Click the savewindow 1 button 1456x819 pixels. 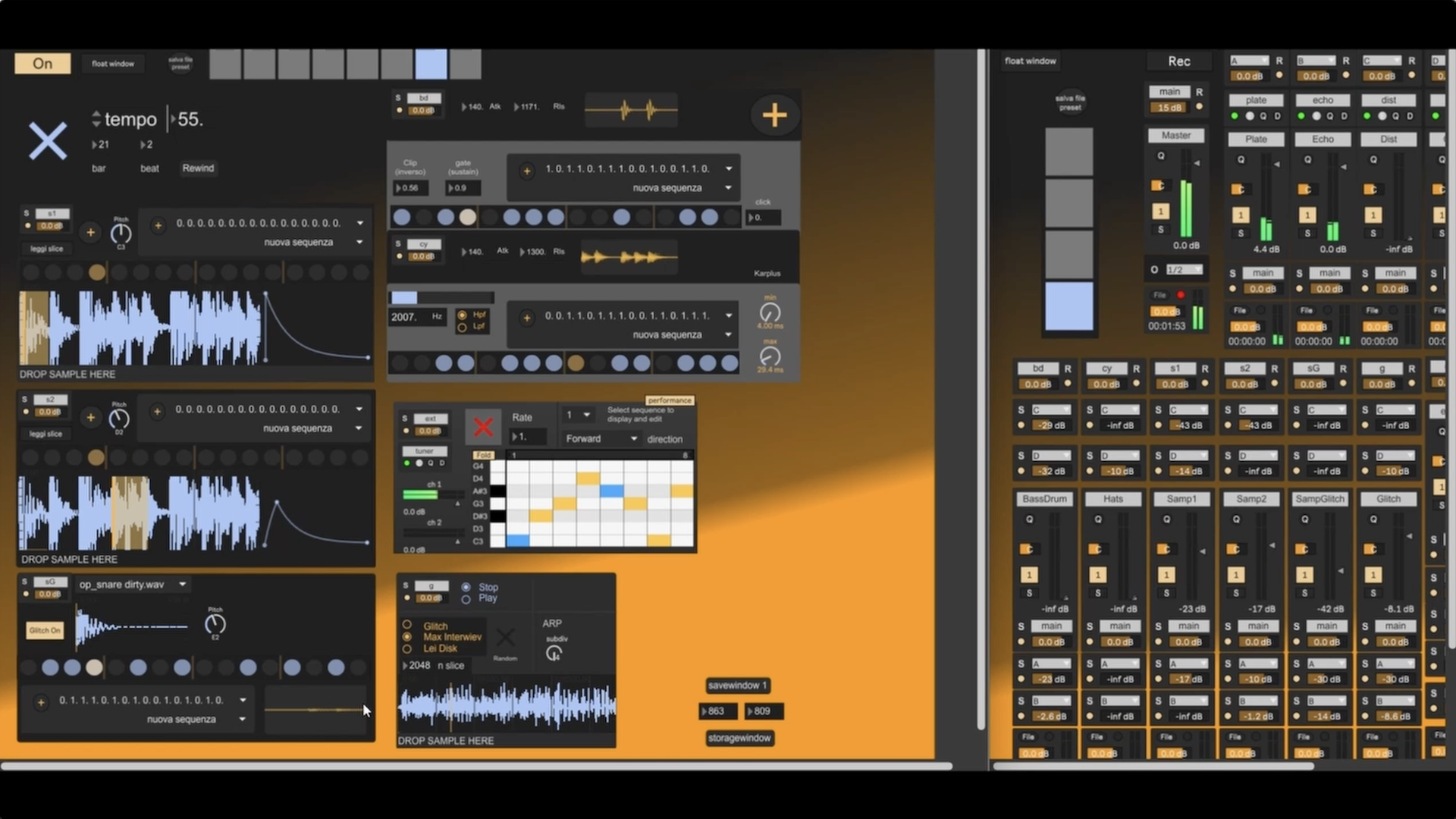pos(738,686)
